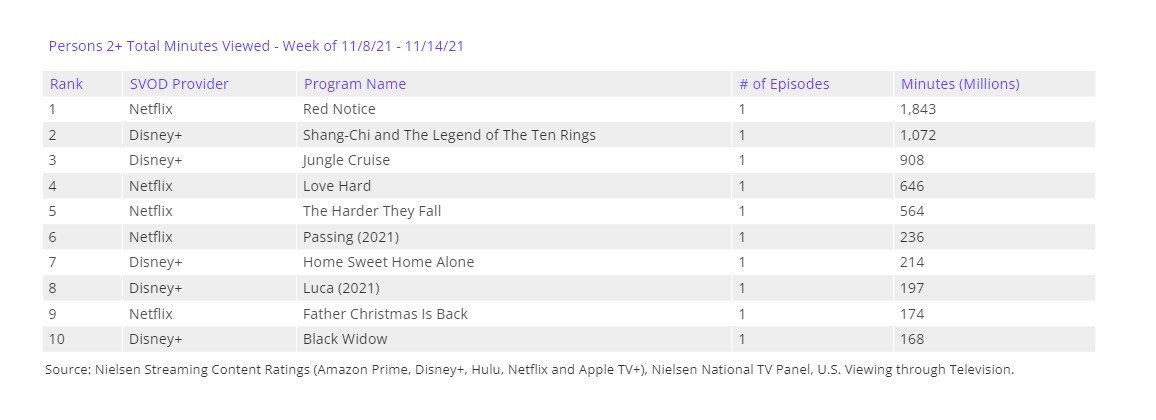Click the Rank column header
The height and width of the screenshot is (420, 1156).
click(x=66, y=84)
